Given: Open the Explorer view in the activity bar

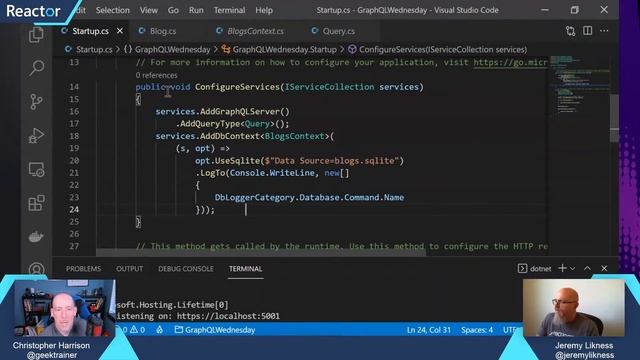Looking at the screenshot, I should click(x=36, y=35).
